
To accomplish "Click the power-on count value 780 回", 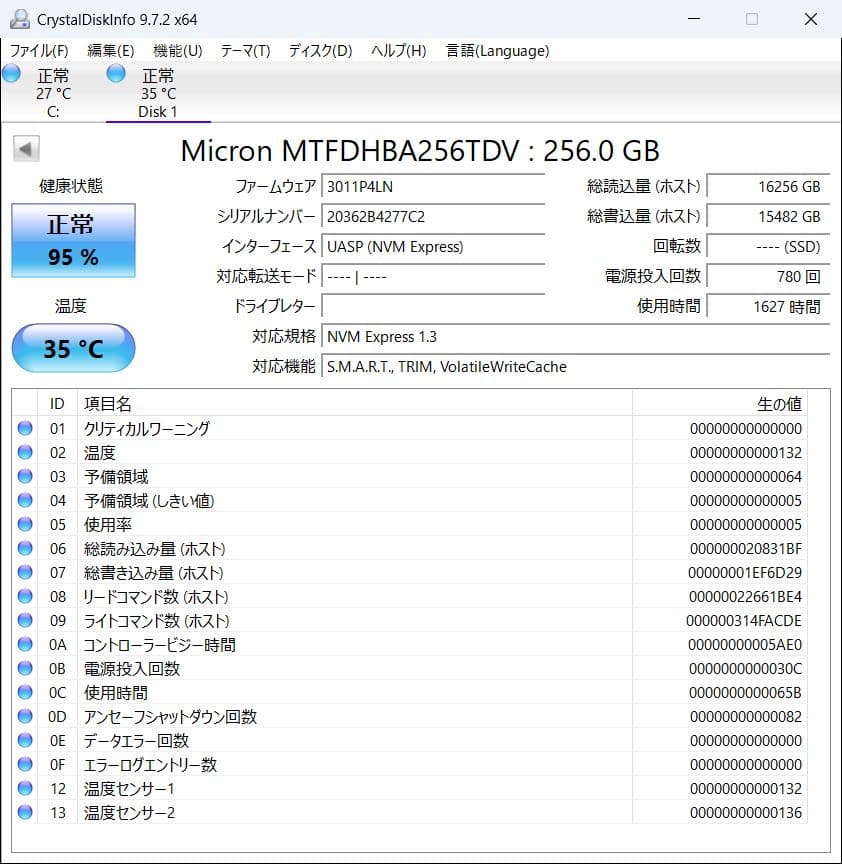I will click(768, 276).
